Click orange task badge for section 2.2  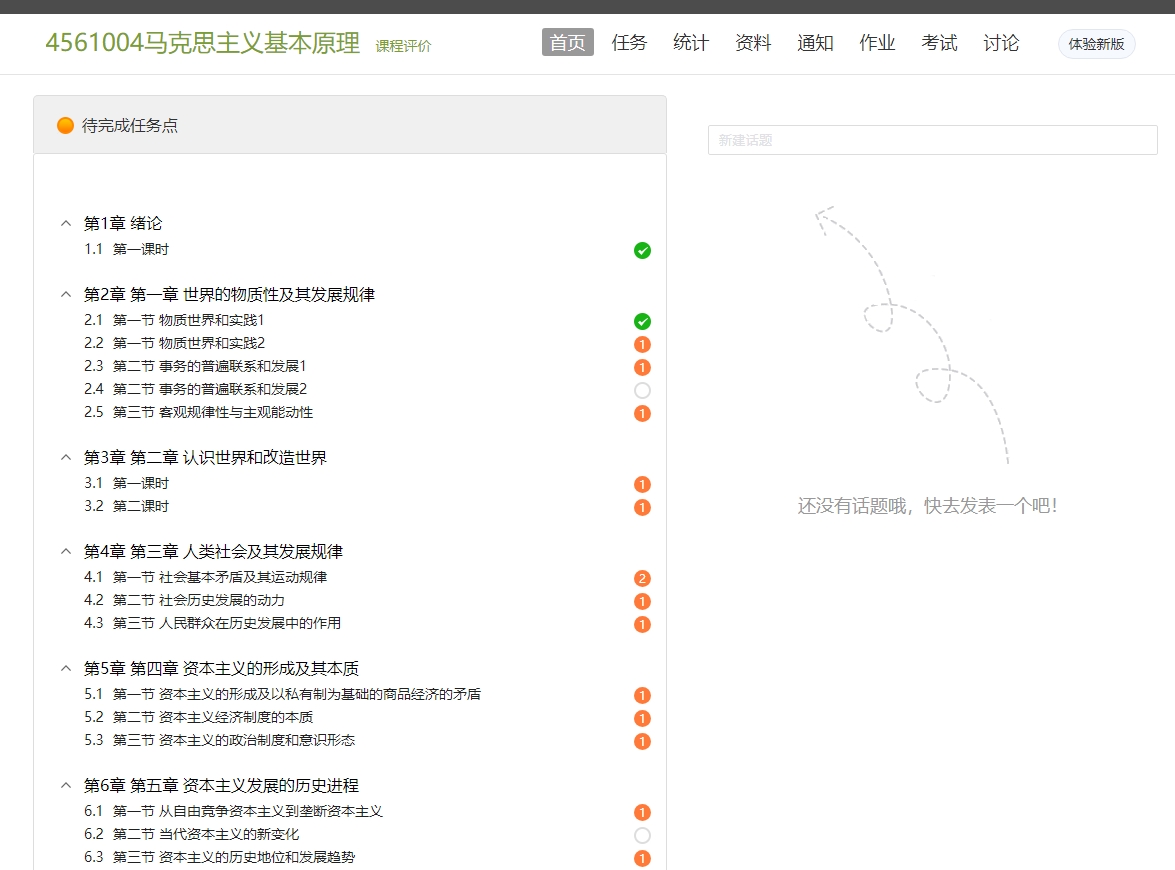(642, 344)
